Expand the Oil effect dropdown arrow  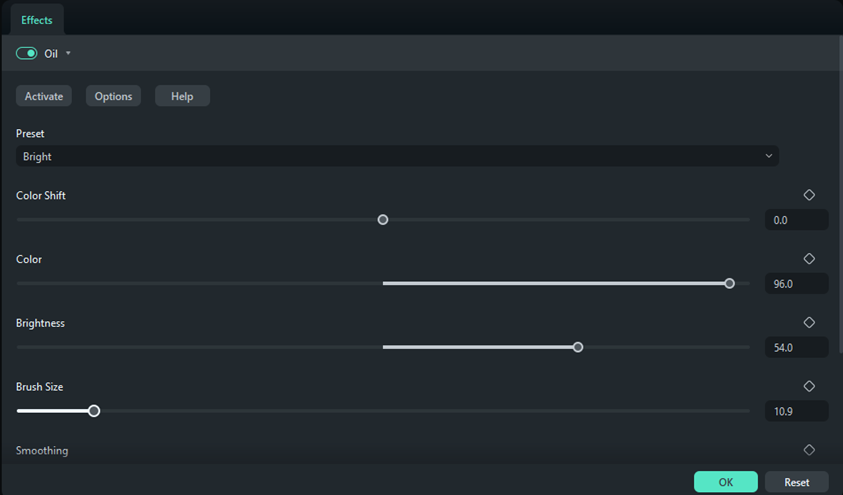(68, 53)
